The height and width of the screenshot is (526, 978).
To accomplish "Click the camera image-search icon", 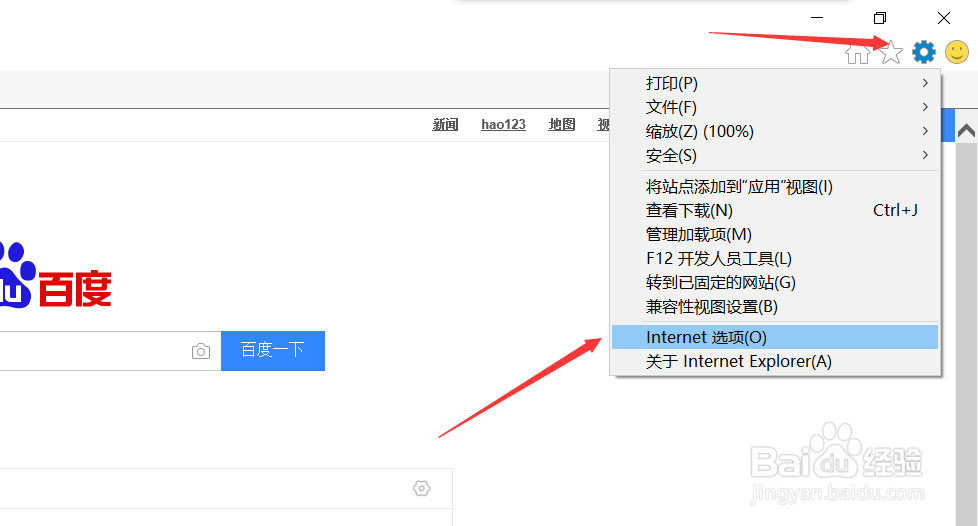I will click(x=201, y=351).
